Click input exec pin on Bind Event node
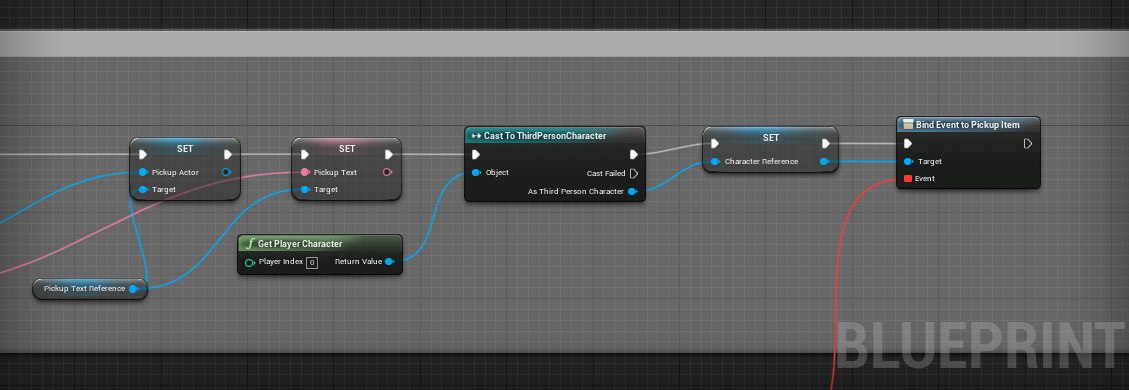Viewport: 1129px width, 390px height. pyautogui.click(x=908, y=144)
